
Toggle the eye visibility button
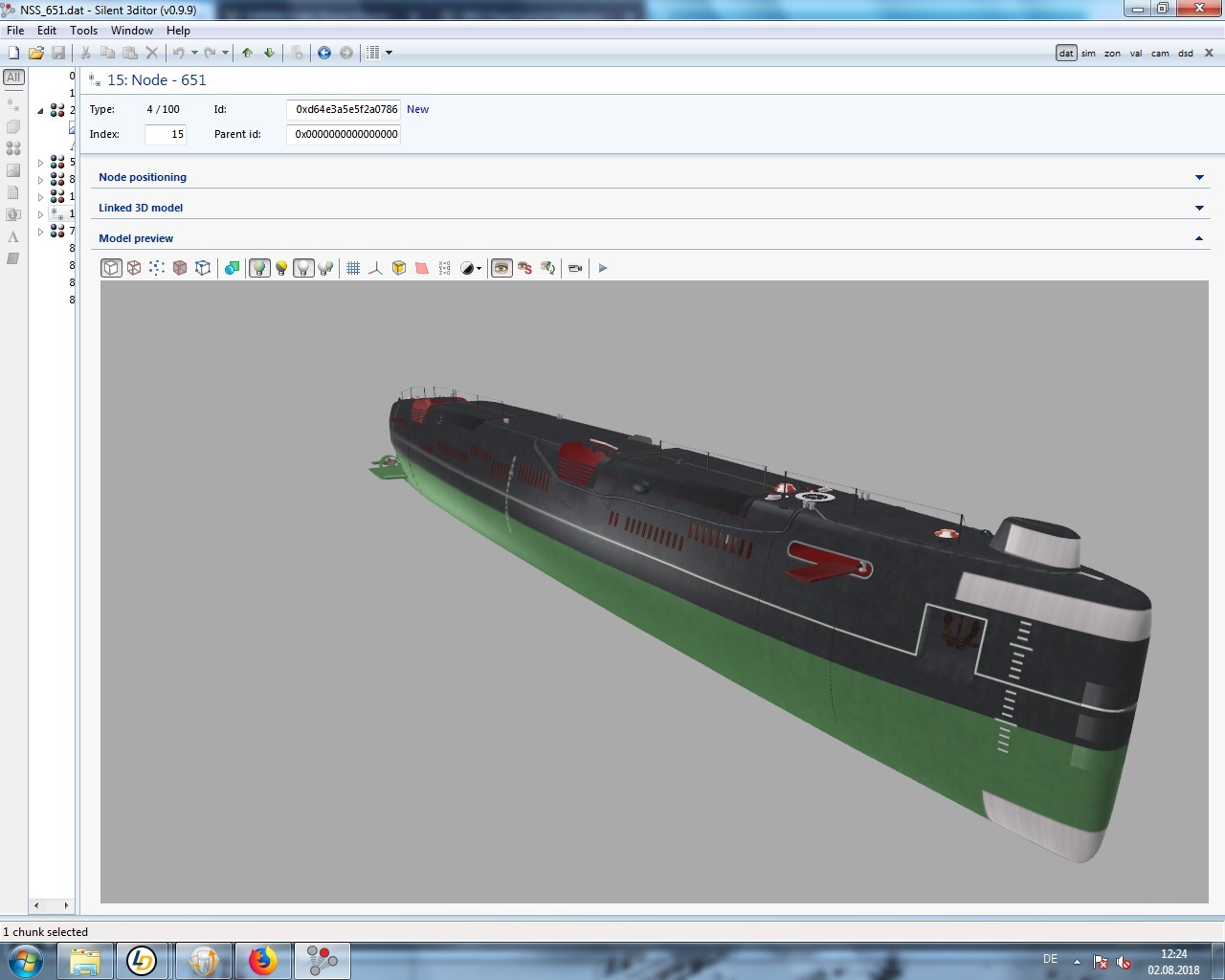(501, 268)
